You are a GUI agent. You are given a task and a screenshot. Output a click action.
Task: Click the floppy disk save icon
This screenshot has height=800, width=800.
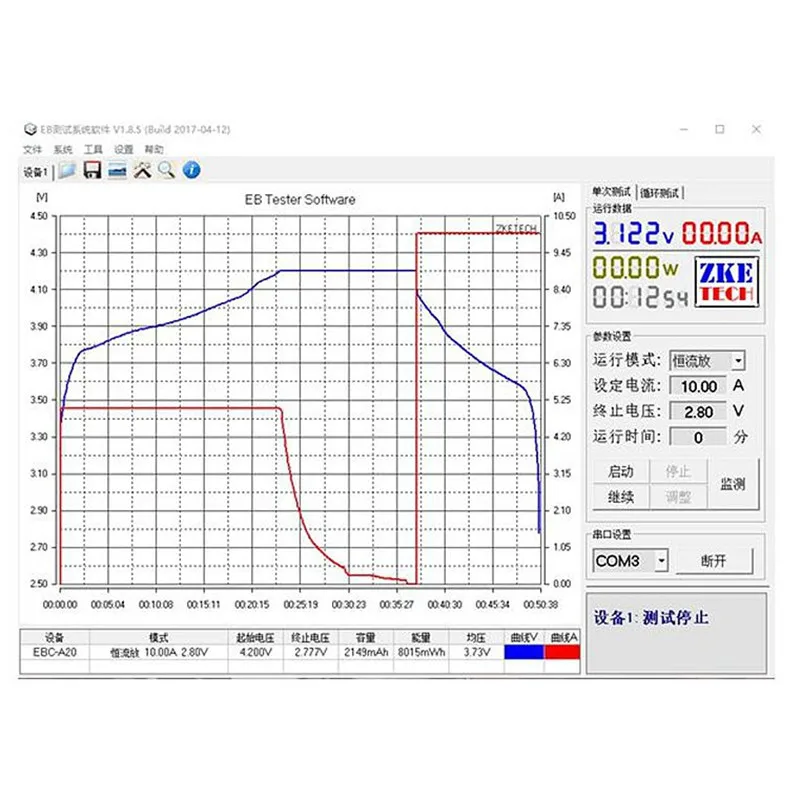coord(92,170)
